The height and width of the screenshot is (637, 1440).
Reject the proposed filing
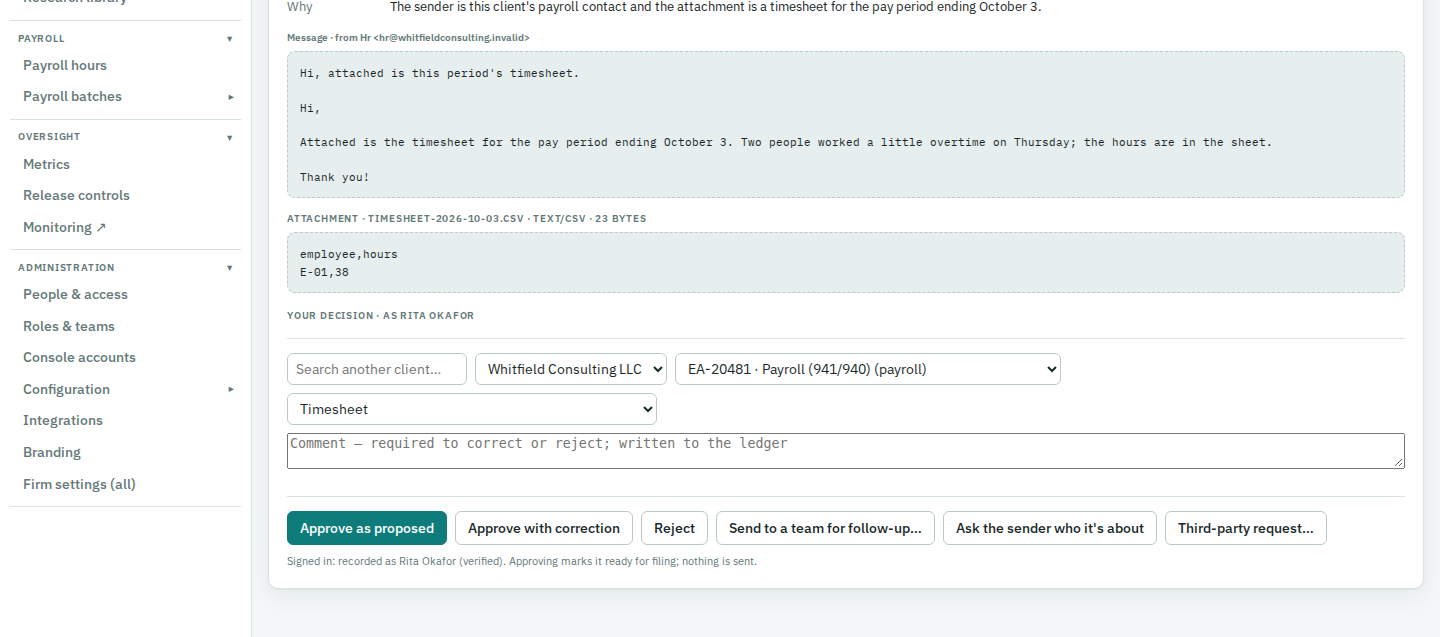(675, 528)
